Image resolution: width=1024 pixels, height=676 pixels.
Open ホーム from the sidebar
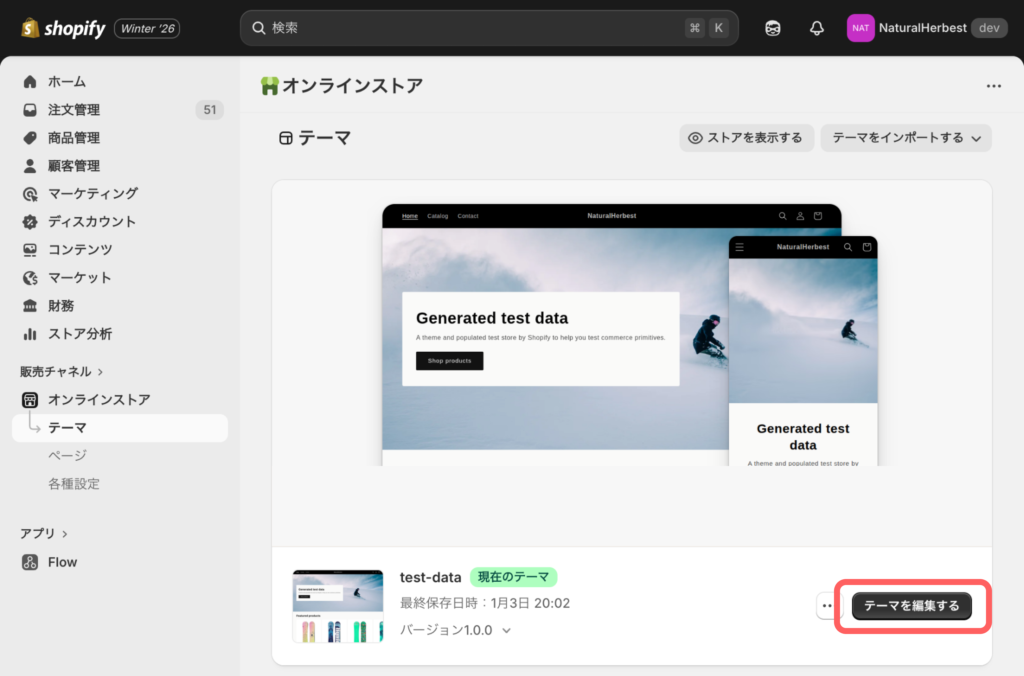[67, 82]
